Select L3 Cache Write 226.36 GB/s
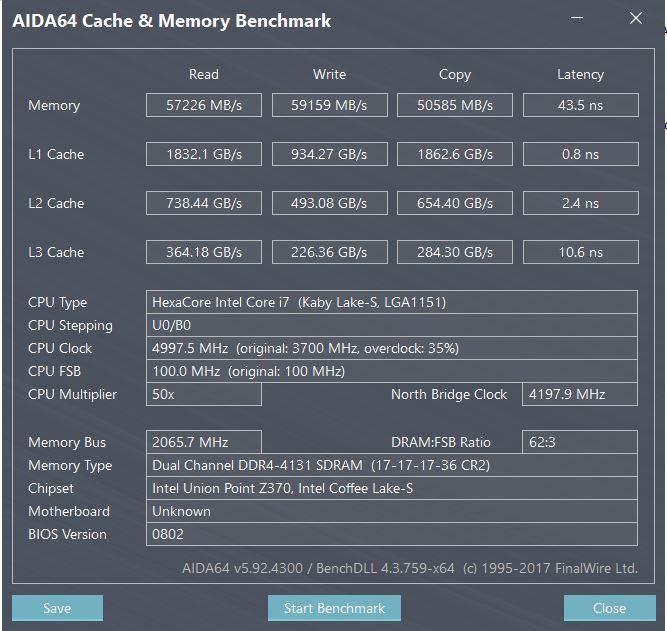 click(x=330, y=252)
